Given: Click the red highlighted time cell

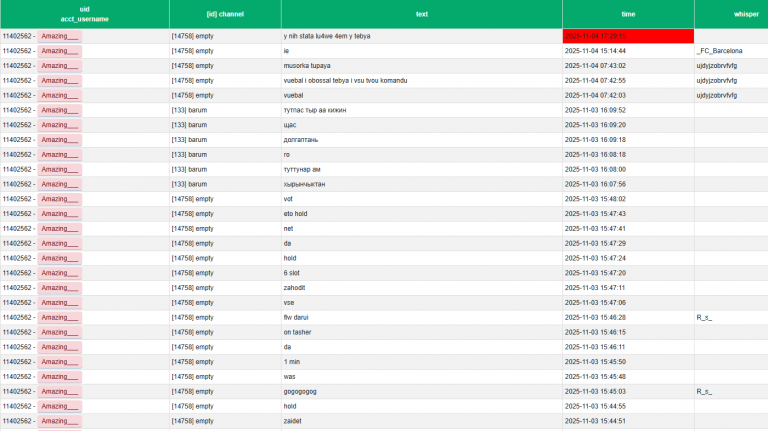Looking at the screenshot, I should click(628, 36).
